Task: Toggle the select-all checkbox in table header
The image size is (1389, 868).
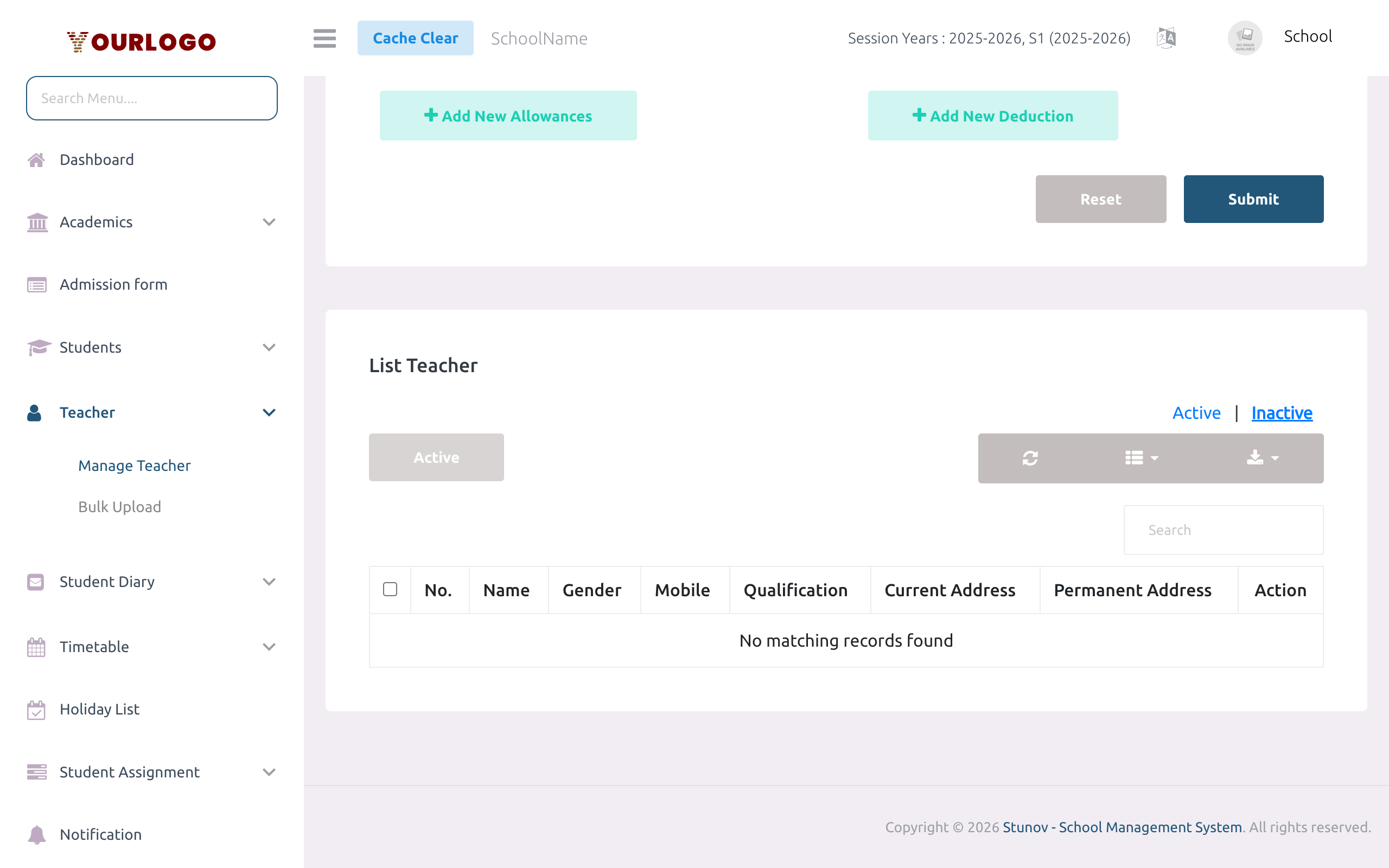Action: (390, 590)
